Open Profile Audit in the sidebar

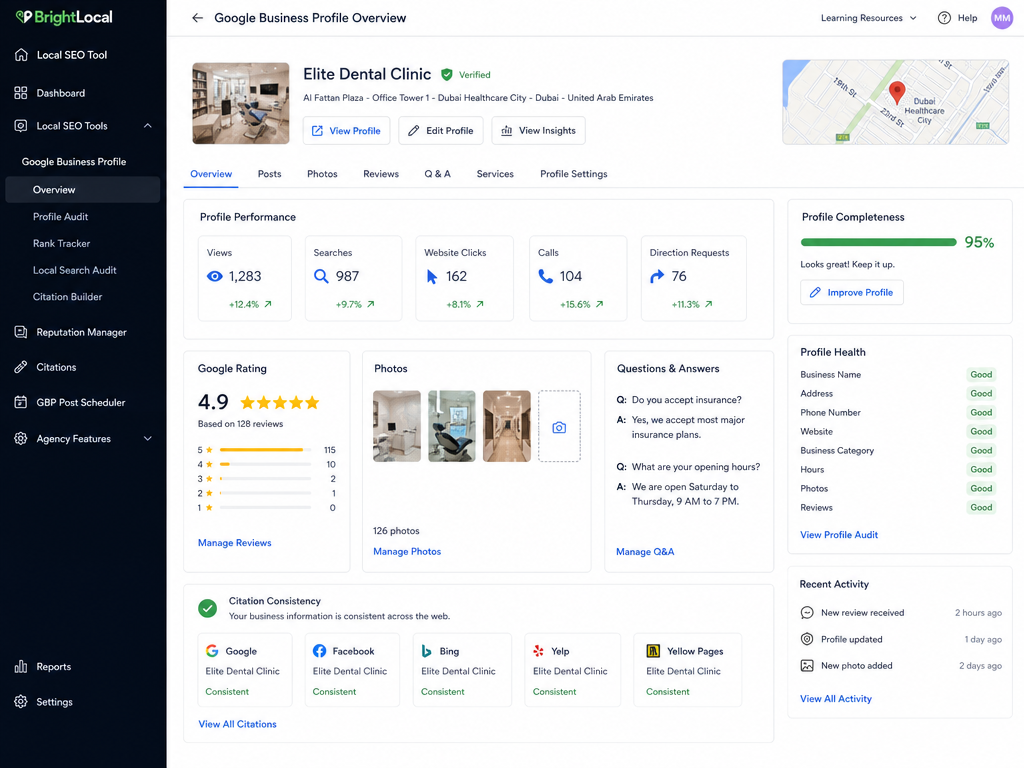(x=61, y=216)
